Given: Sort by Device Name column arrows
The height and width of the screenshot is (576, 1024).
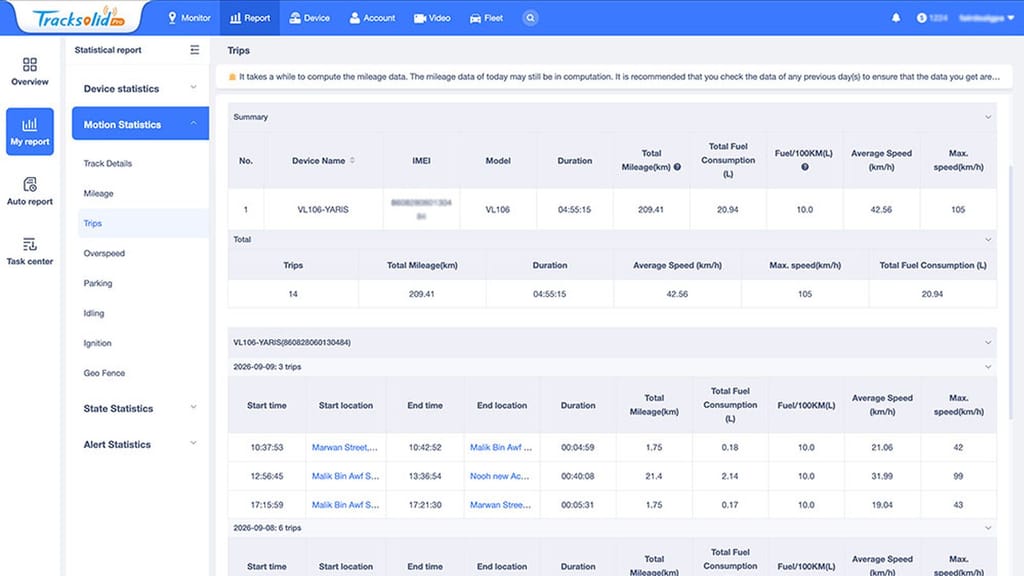Looking at the screenshot, I should click(353, 161).
